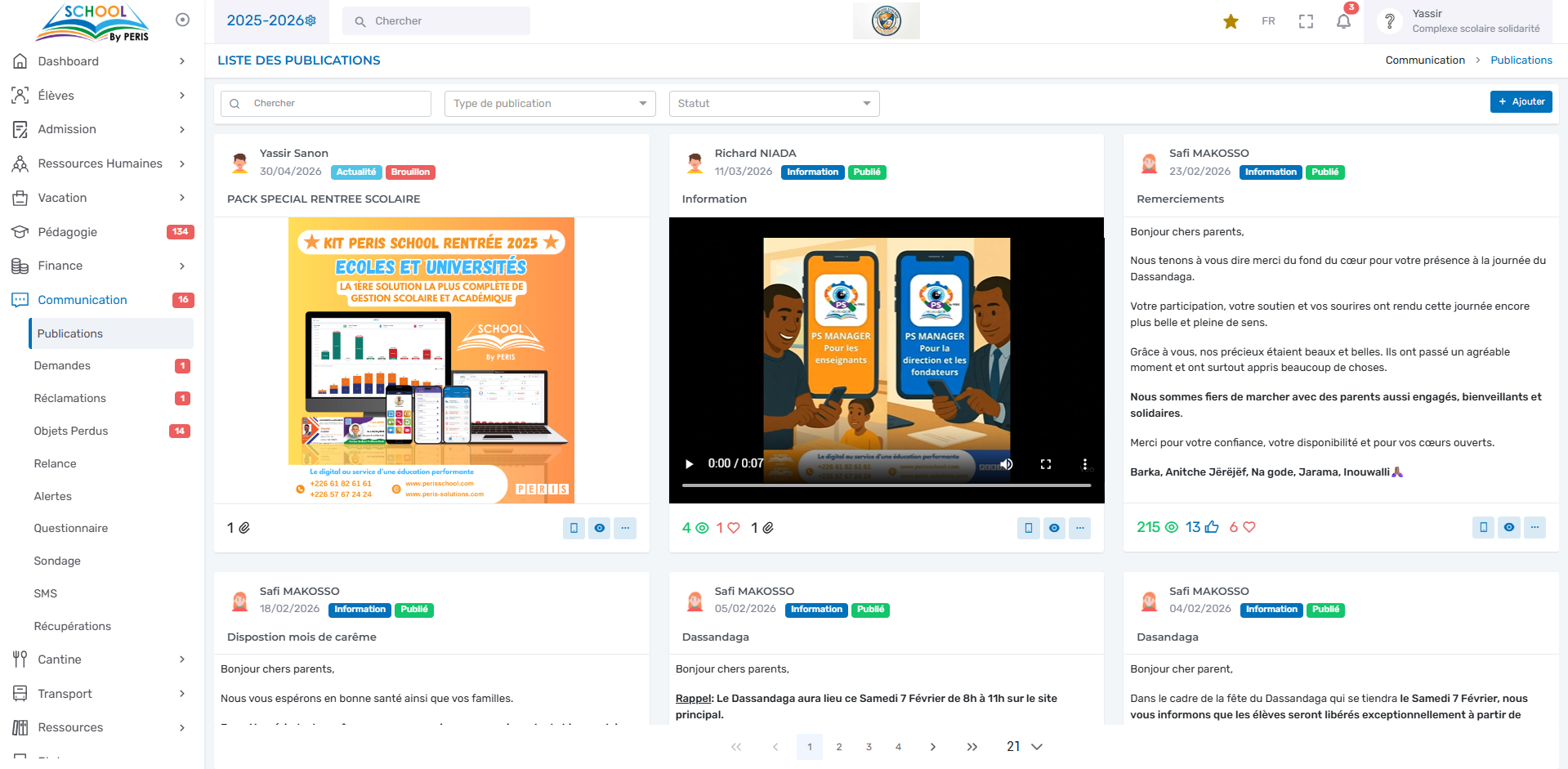Go to page 2 of publications

coord(839,747)
